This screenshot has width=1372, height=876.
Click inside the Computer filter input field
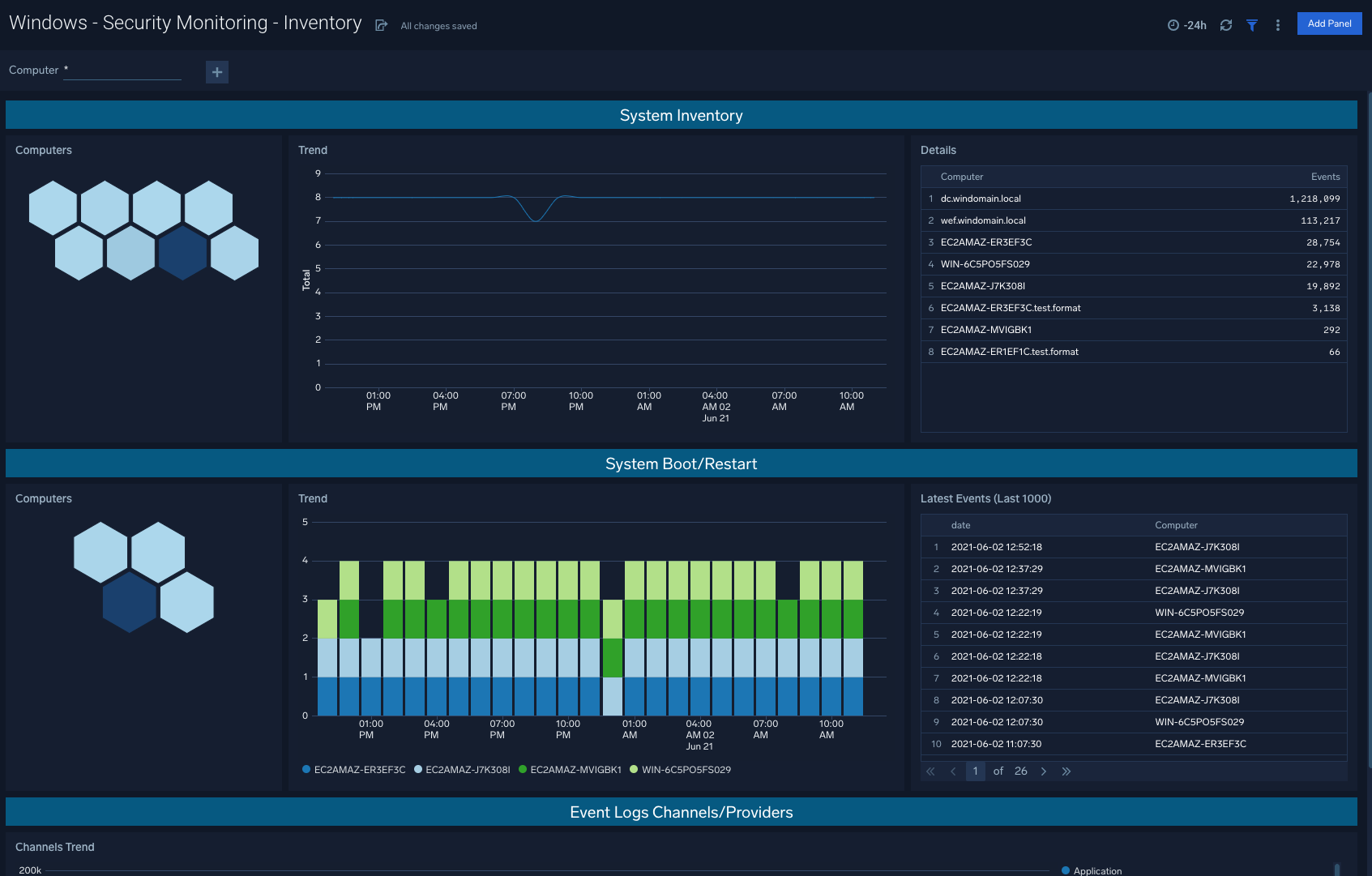pos(122,71)
